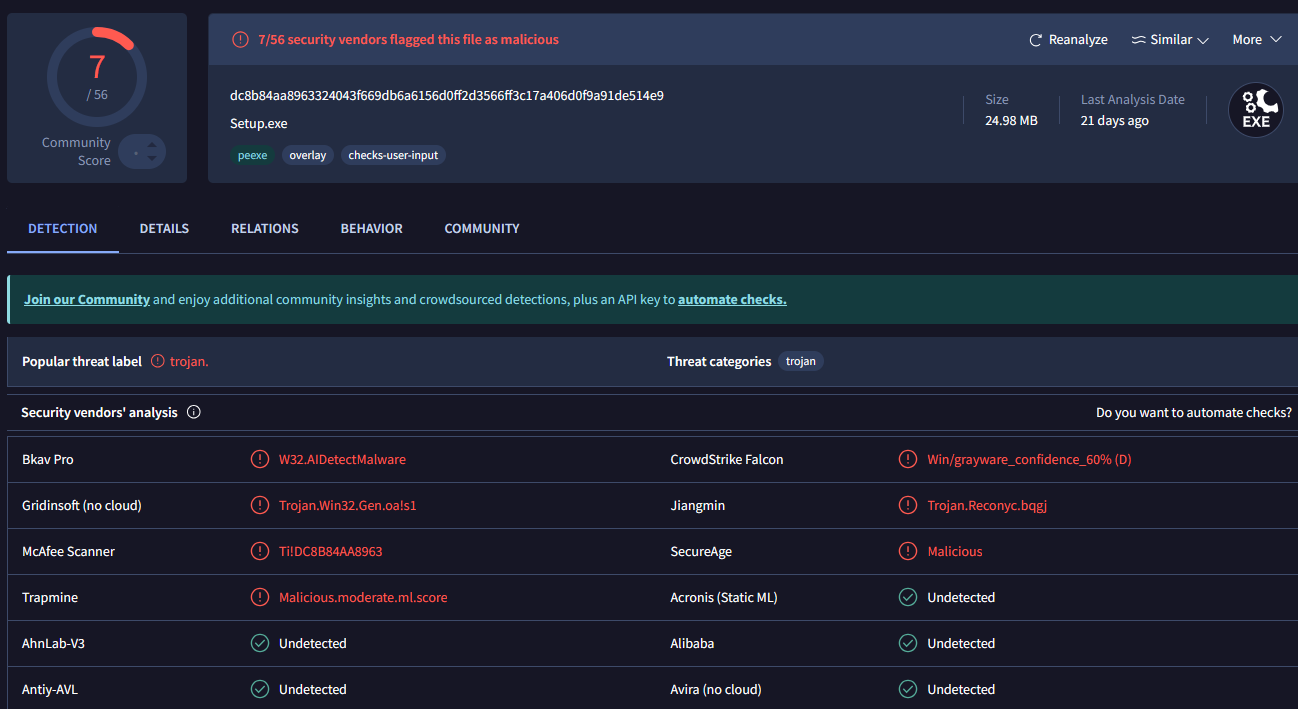Open the More dropdown menu

1257,40
